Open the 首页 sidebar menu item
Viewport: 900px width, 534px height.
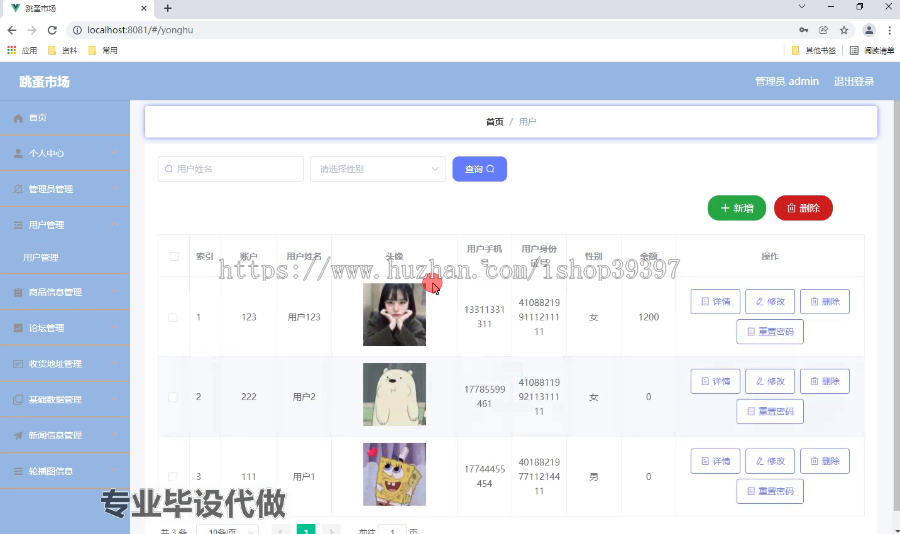[65, 118]
